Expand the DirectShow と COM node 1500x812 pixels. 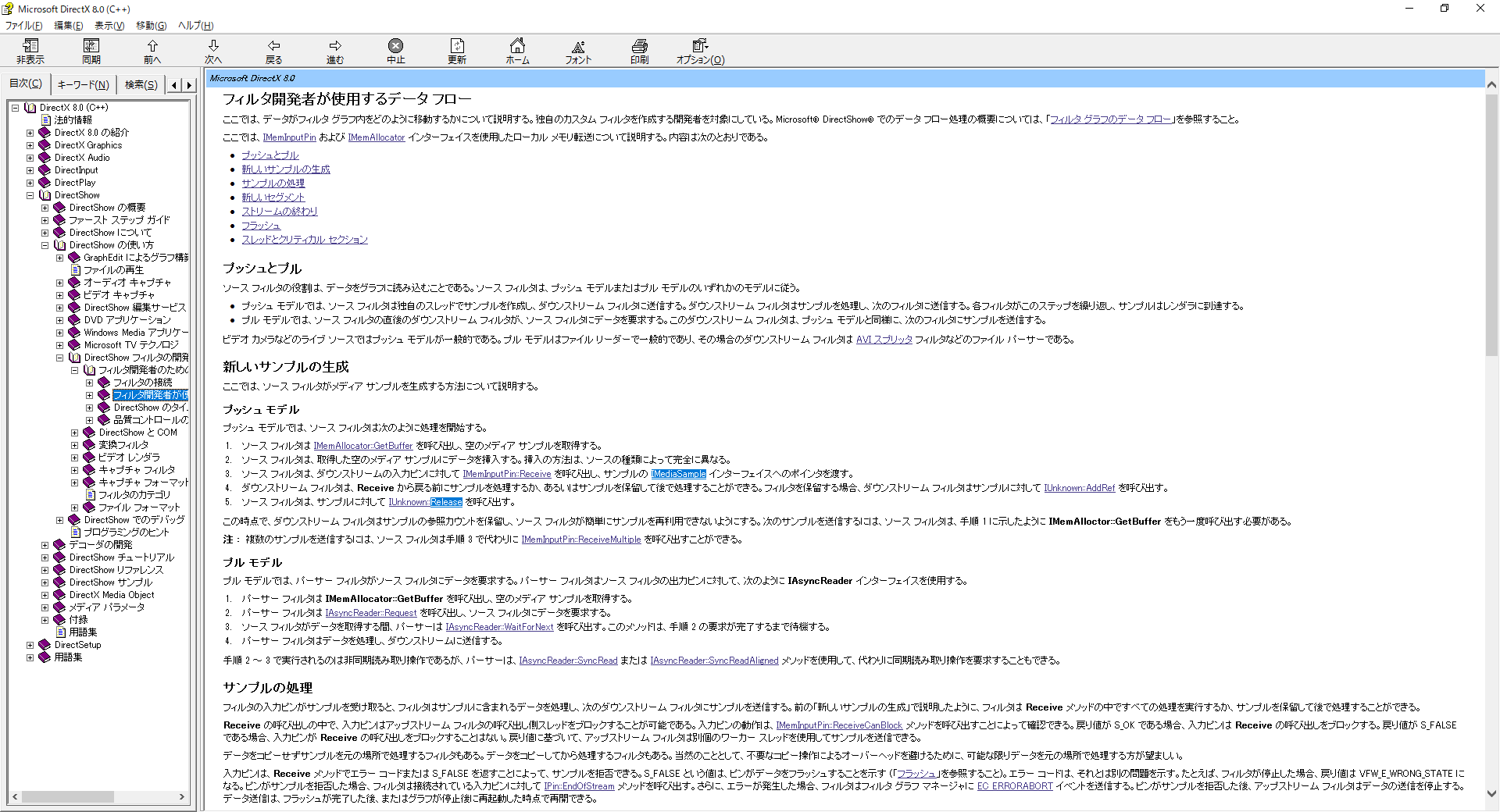tap(74, 433)
